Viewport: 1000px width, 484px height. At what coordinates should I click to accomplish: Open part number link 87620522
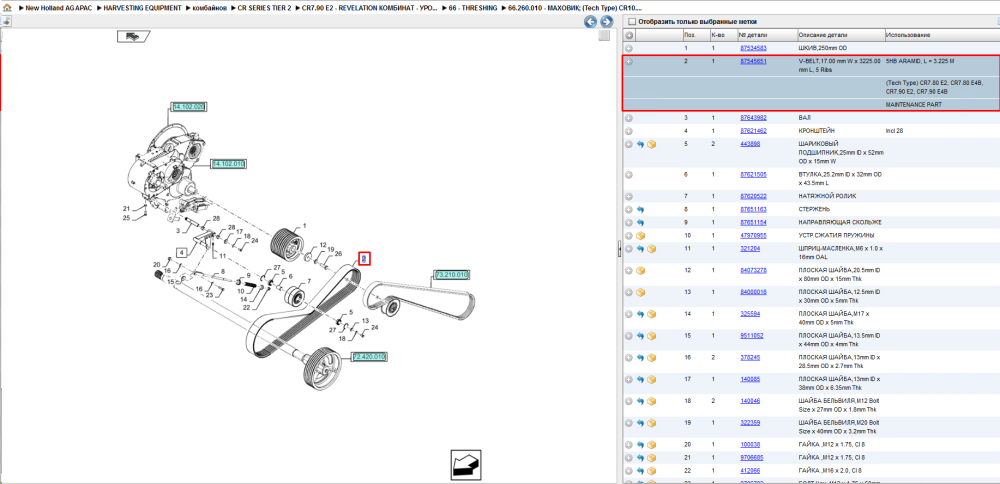pyautogui.click(x=753, y=196)
